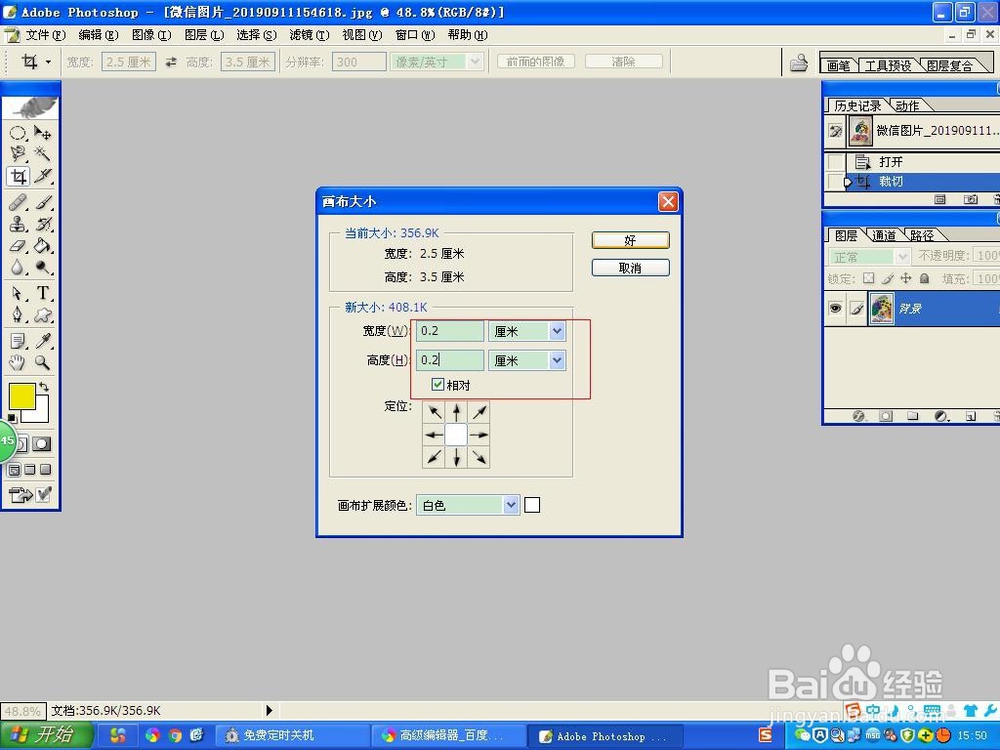Select the Slice tool
The height and width of the screenshot is (750, 1000).
coord(42,176)
